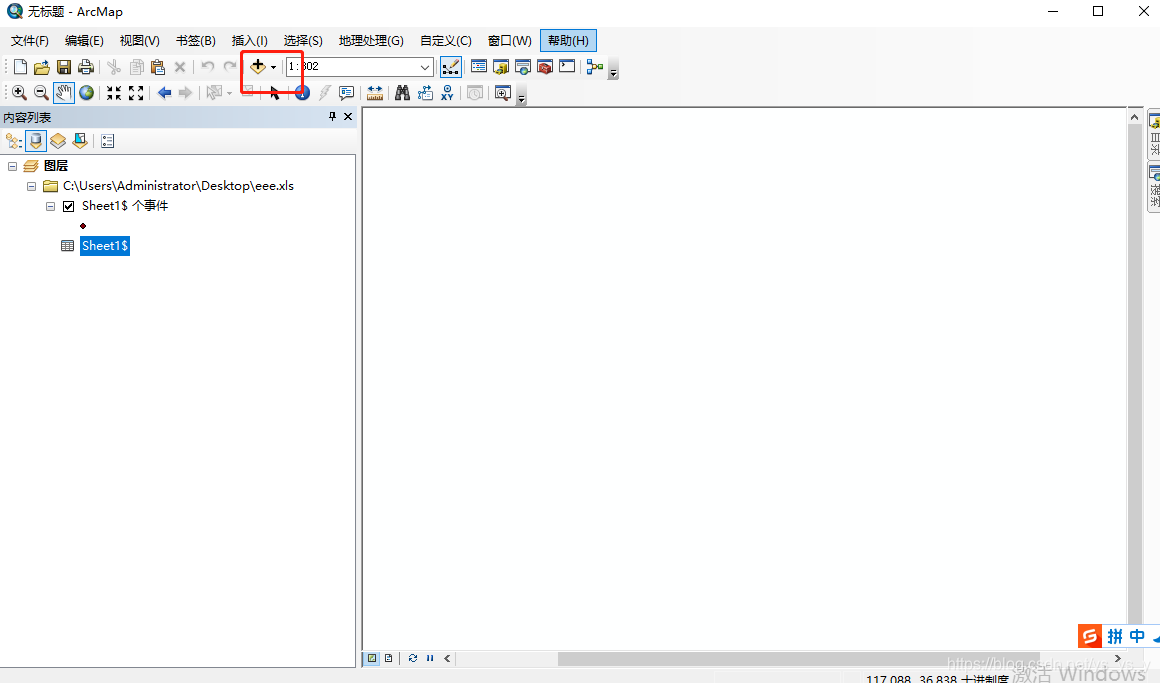Switch to List By Visibility view
Viewport: 1160px width, 683px height.
pyautogui.click(x=58, y=141)
